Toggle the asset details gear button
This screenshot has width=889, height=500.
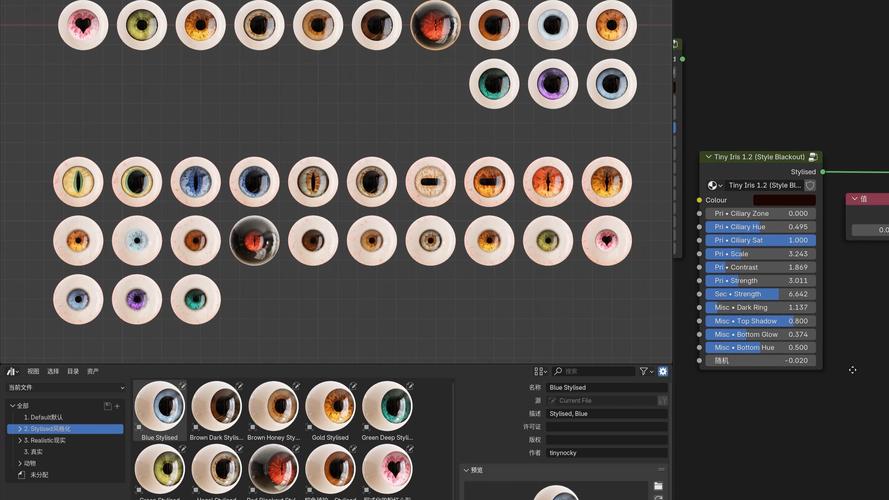663,371
